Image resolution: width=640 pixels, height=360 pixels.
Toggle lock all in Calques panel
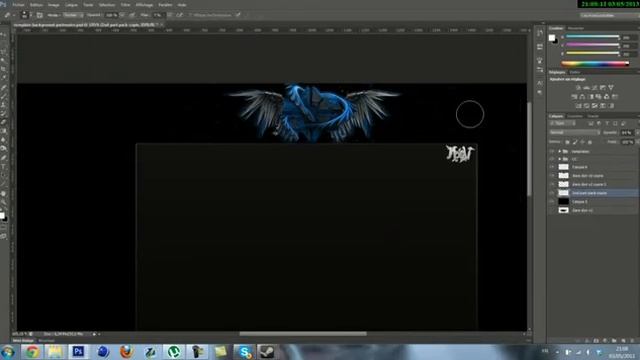(590, 142)
